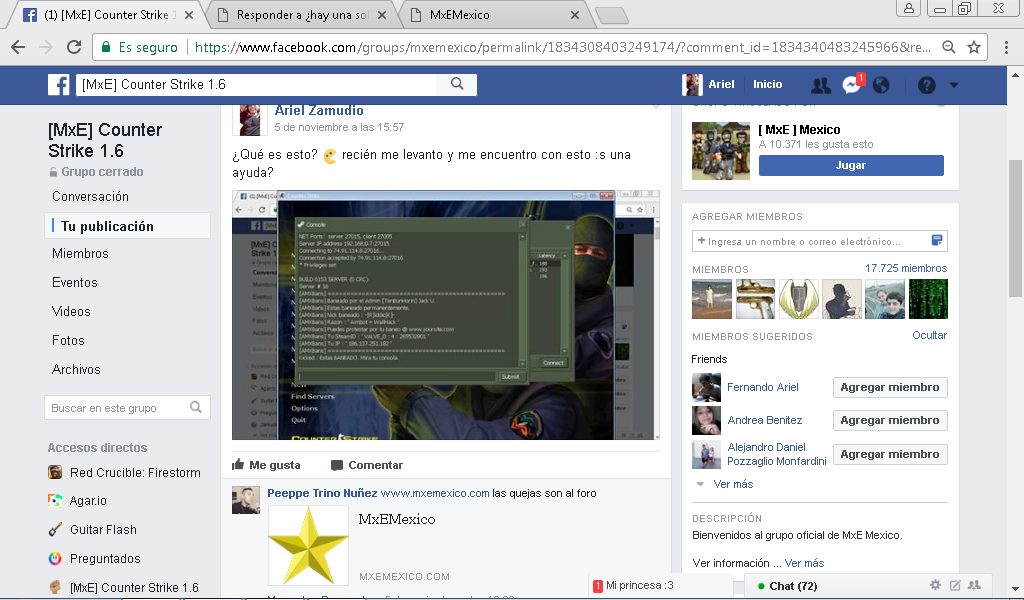1024x600 pixels.
Task: Switch to the 'Responder a ¿hay una sol' tab
Action: (x=303, y=15)
